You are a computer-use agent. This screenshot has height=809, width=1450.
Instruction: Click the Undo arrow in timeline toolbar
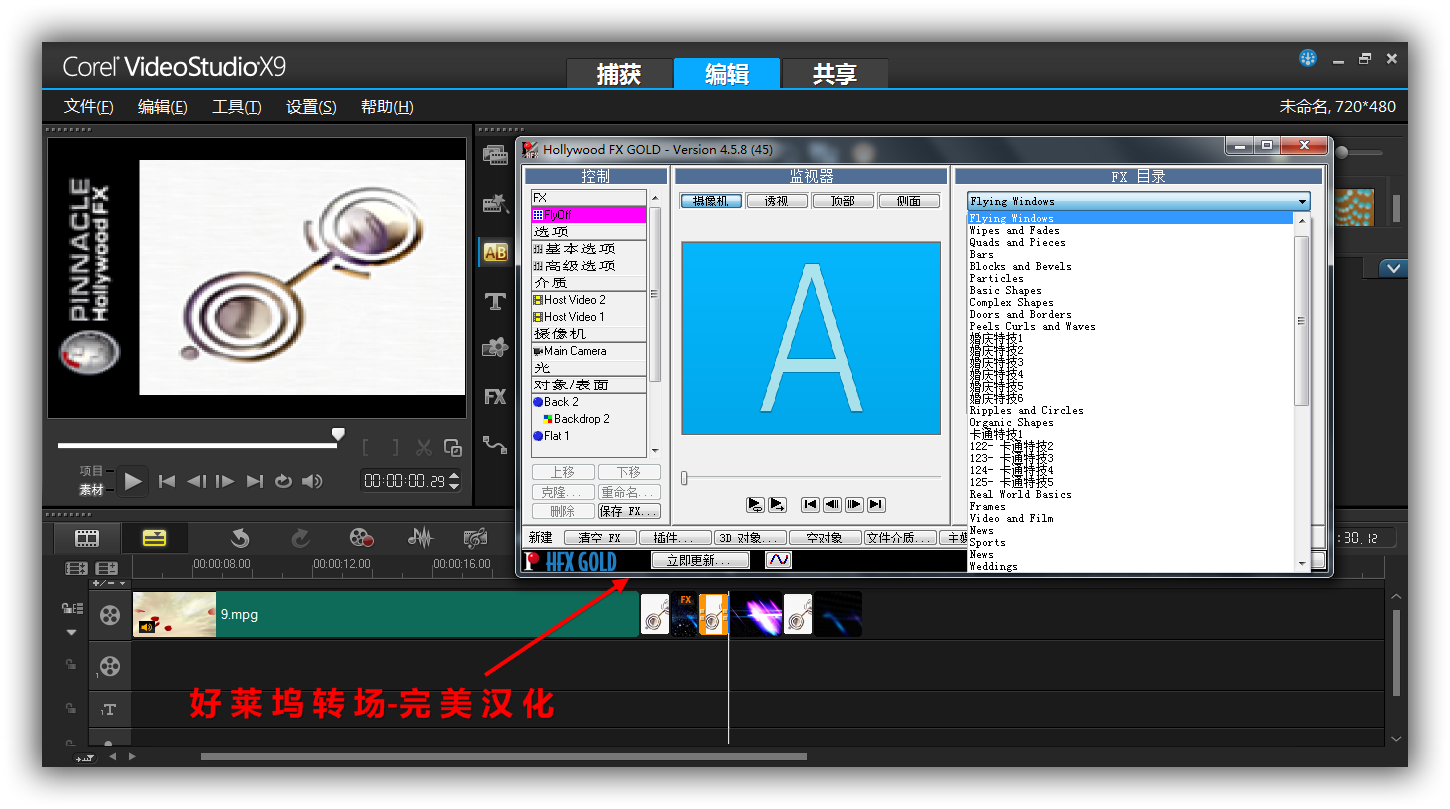[240, 538]
